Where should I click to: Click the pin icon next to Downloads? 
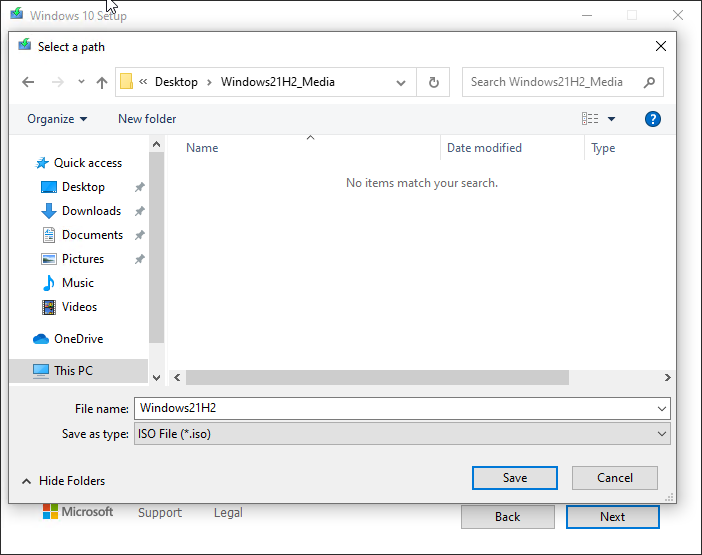point(140,211)
